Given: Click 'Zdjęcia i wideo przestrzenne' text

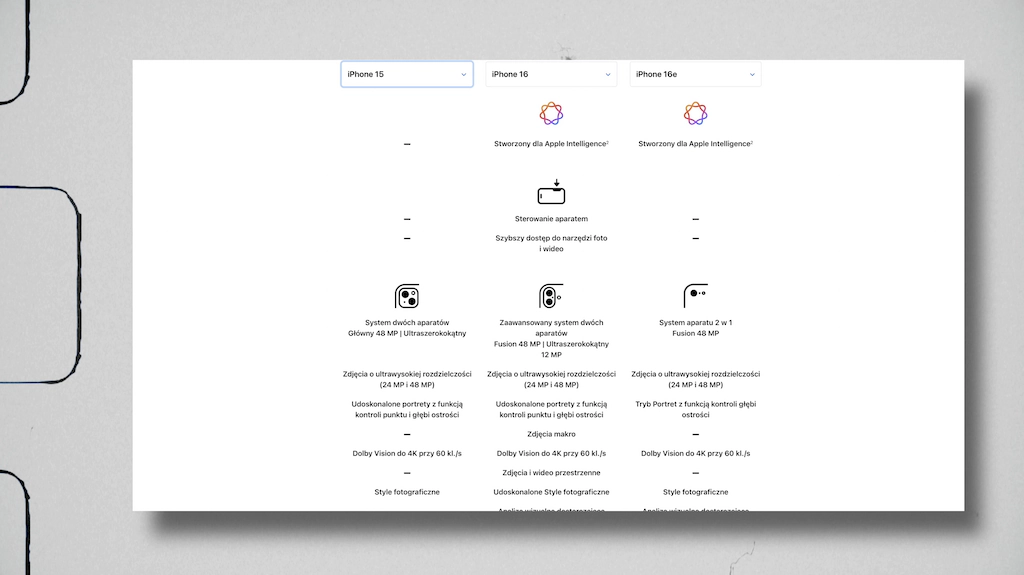Looking at the screenshot, I should click(551, 472).
